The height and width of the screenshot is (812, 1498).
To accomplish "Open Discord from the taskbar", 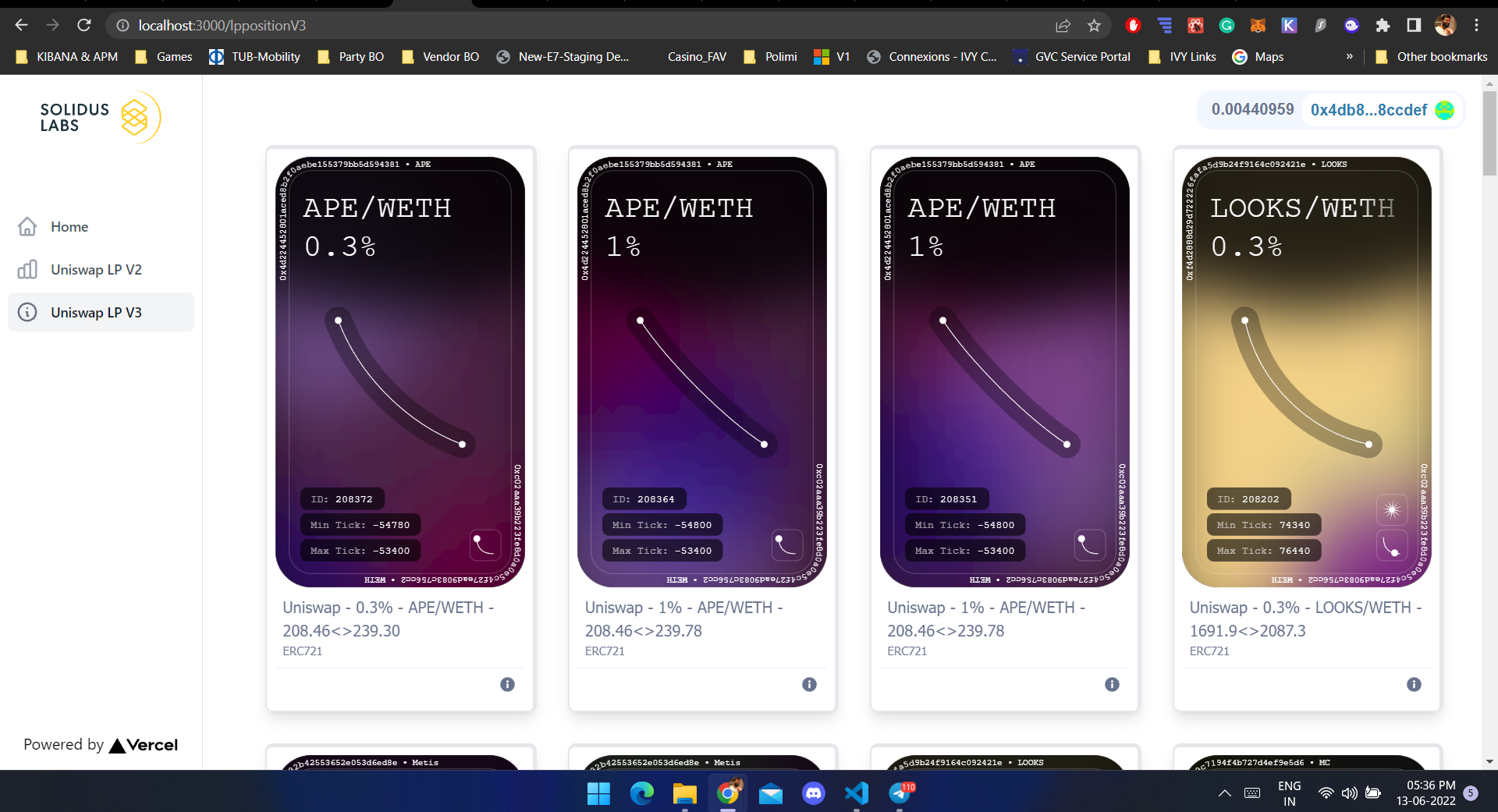I will pyautogui.click(x=814, y=793).
